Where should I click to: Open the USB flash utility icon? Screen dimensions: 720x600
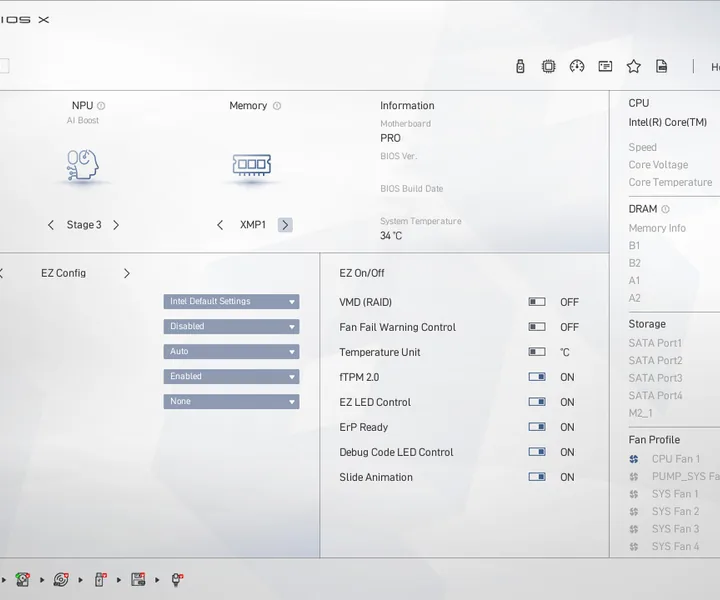pos(520,67)
